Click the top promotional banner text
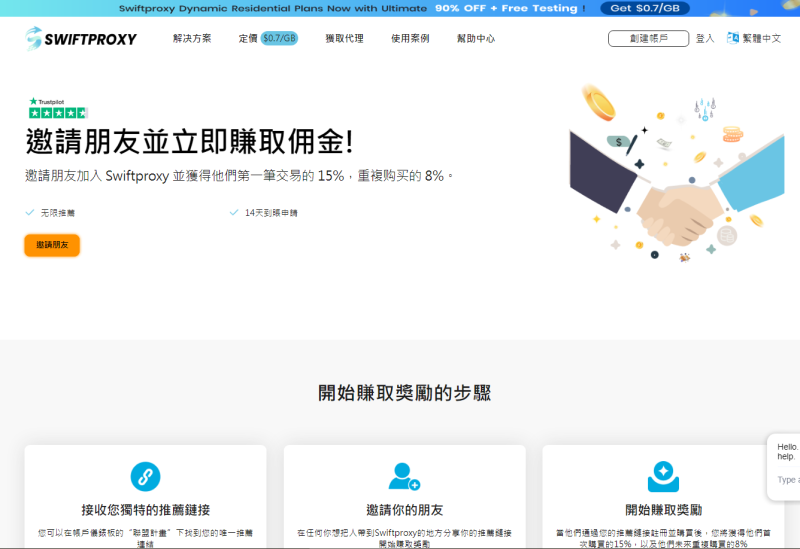 click(352, 8)
